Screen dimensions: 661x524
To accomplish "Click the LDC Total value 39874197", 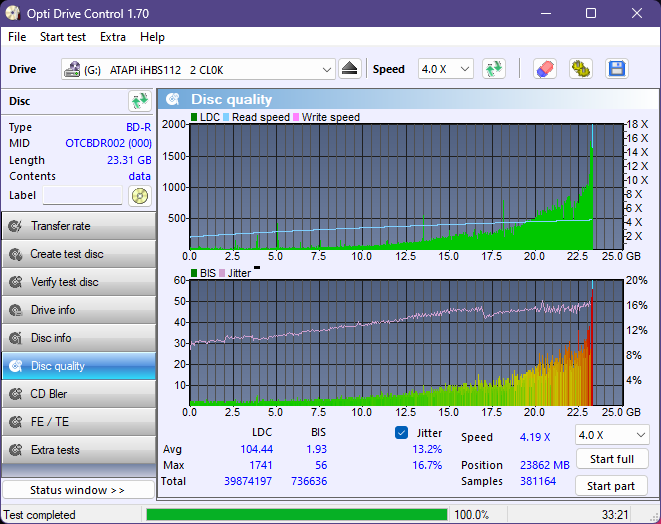I will (248, 481).
